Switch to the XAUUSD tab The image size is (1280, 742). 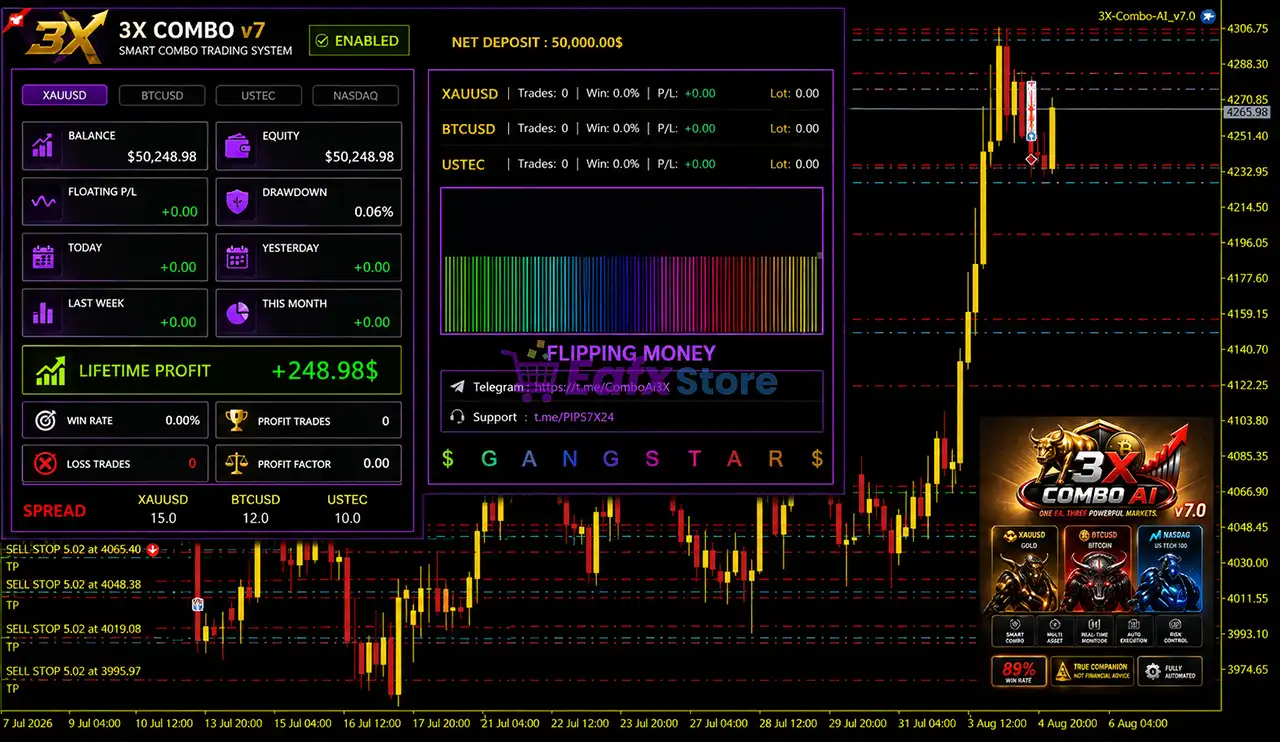(x=64, y=95)
